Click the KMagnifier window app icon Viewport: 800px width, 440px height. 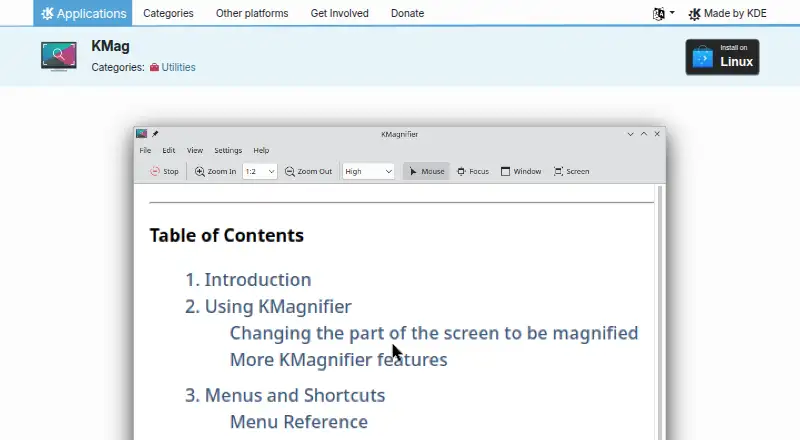[x=141, y=134]
